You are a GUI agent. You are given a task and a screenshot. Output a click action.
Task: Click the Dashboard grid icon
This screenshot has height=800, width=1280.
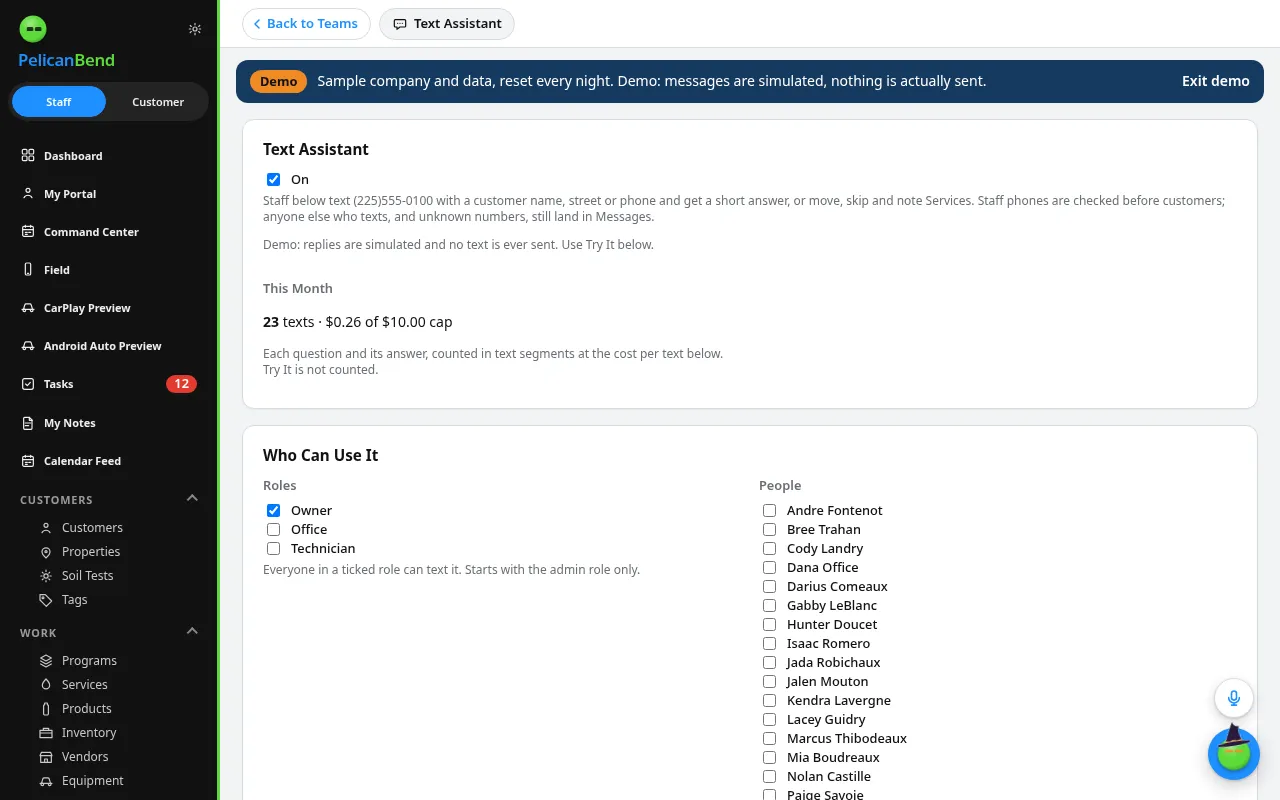[28, 156]
